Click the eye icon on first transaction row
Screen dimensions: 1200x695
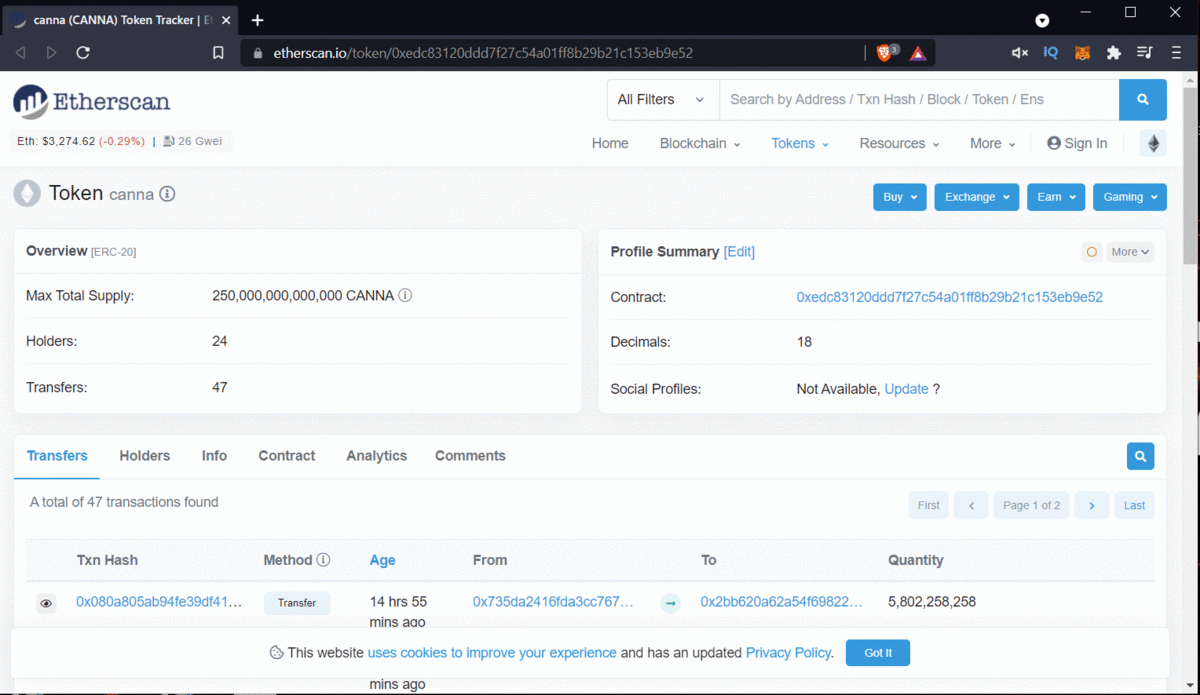click(x=46, y=603)
